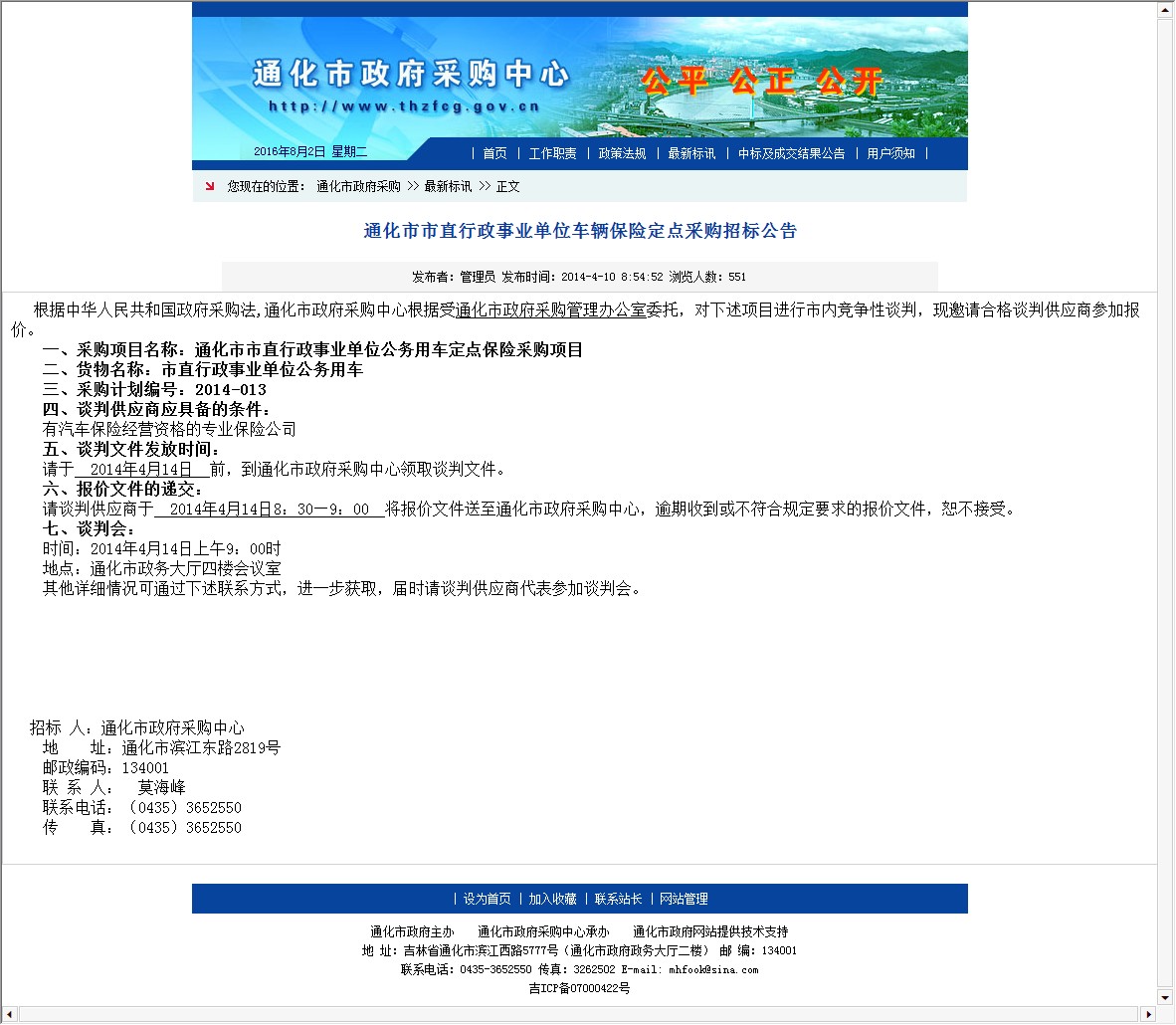The height and width of the screenshot is (1025, 1176).
Task: Click the red arrow icon beside breadcrumb
Action: click(x=209, y=186)
